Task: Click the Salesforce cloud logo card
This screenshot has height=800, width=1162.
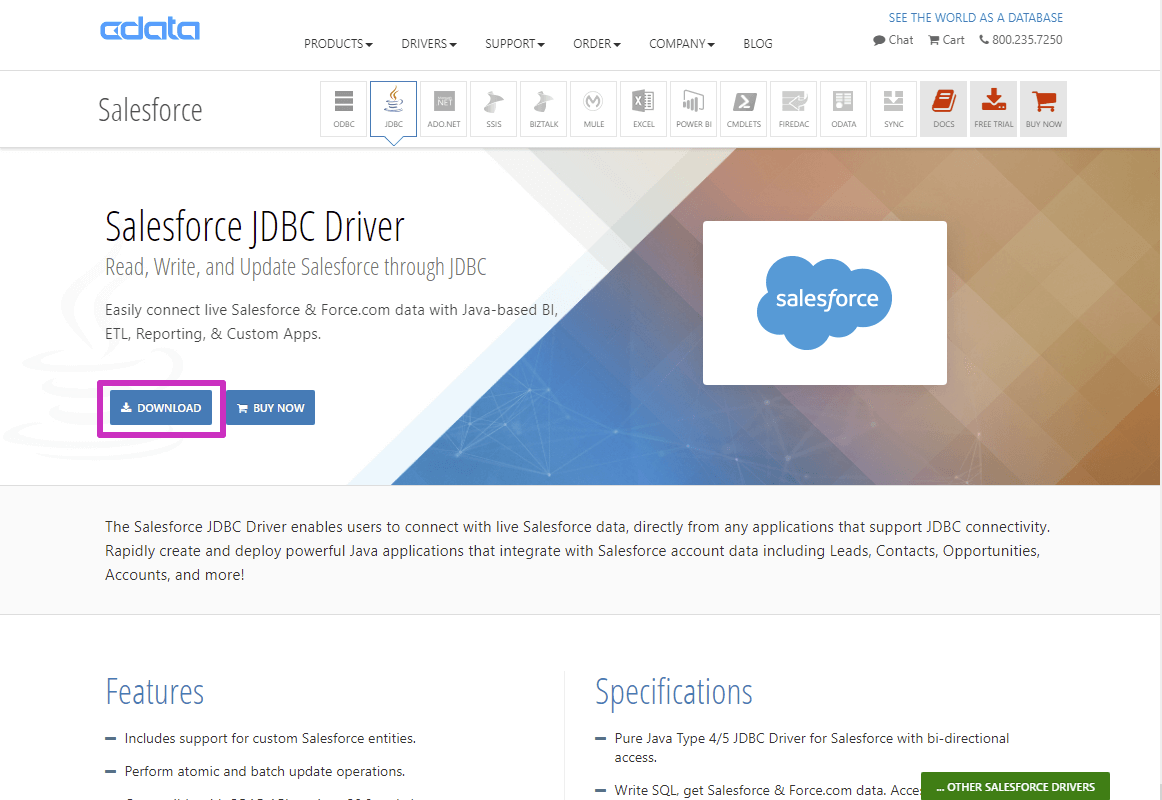Action: pos(825,303)
